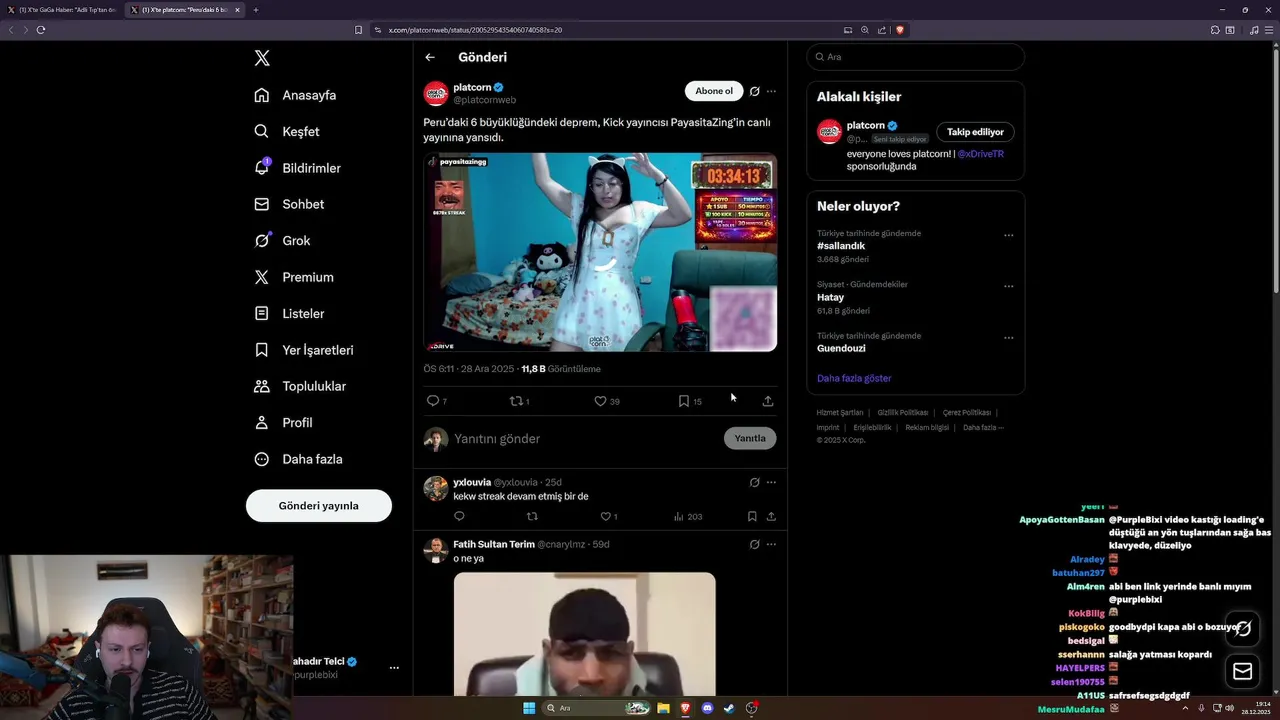The image size is (1280, 720).
Task: Open Keşfet from the sidebar
Action: point(287,132)
